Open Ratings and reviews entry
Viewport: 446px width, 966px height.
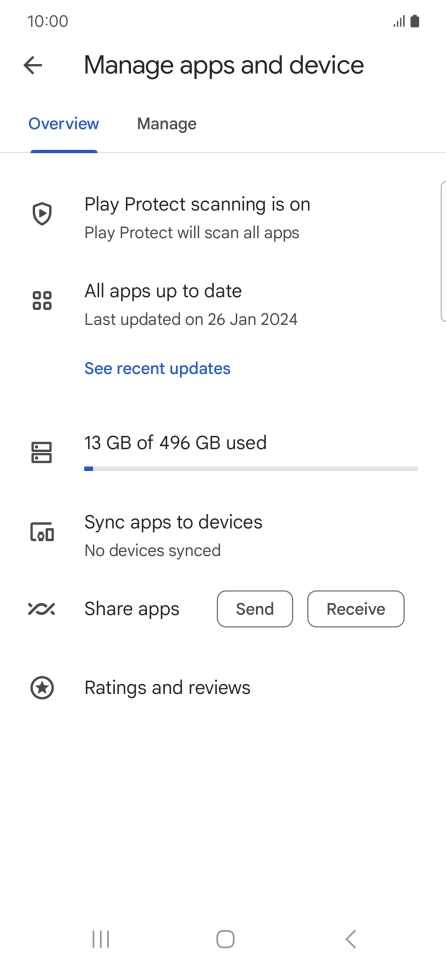click(223, 688)
